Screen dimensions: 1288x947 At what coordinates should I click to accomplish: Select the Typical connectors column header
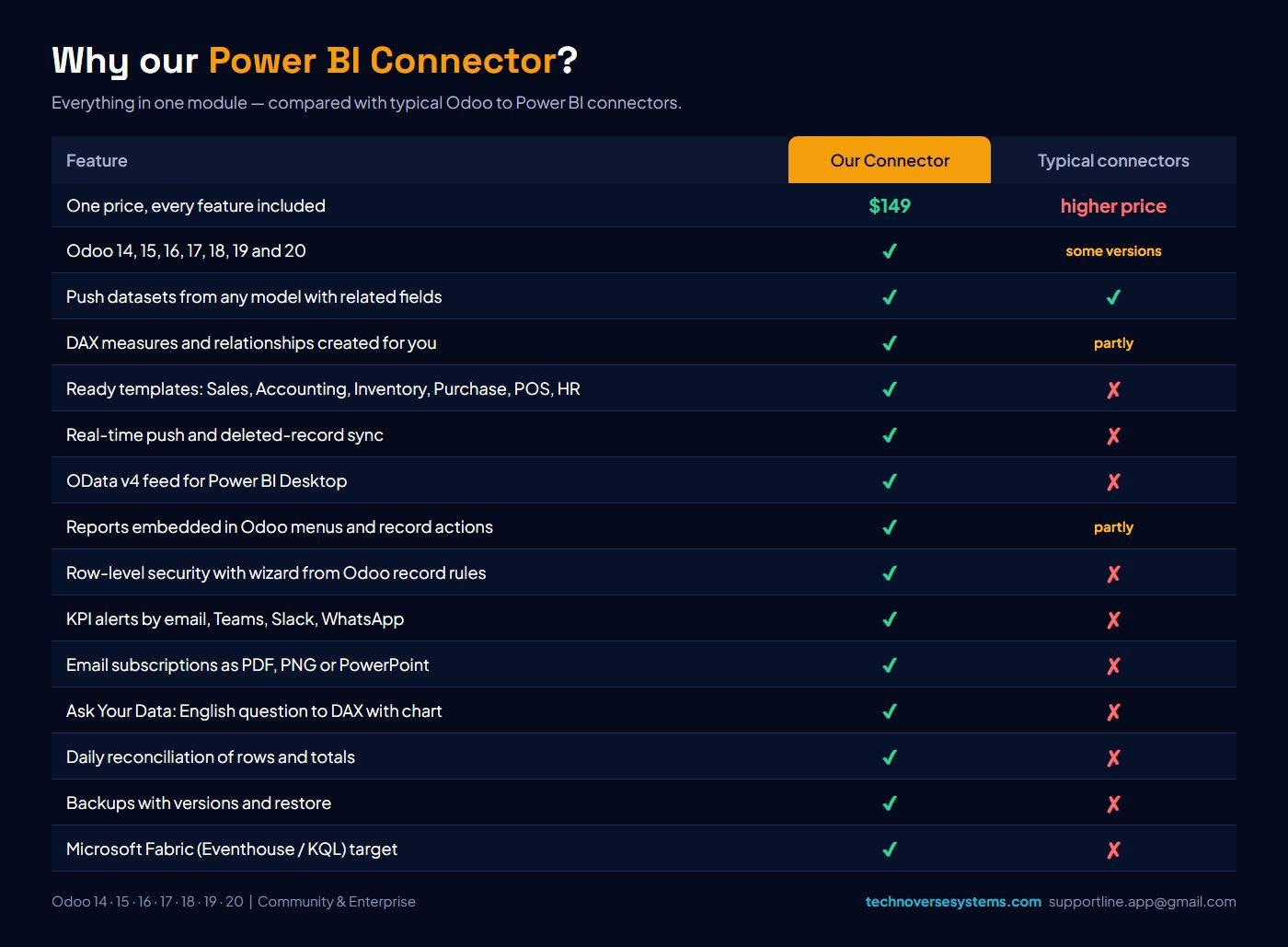point(1113,161)
